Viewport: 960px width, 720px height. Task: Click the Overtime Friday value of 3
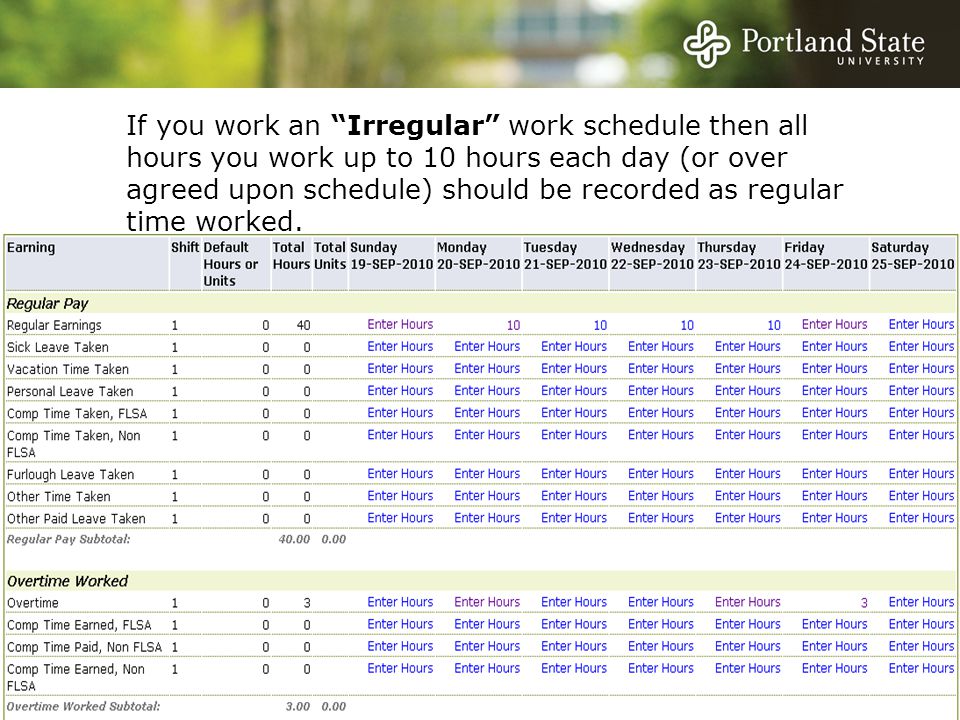click(864, 602)
